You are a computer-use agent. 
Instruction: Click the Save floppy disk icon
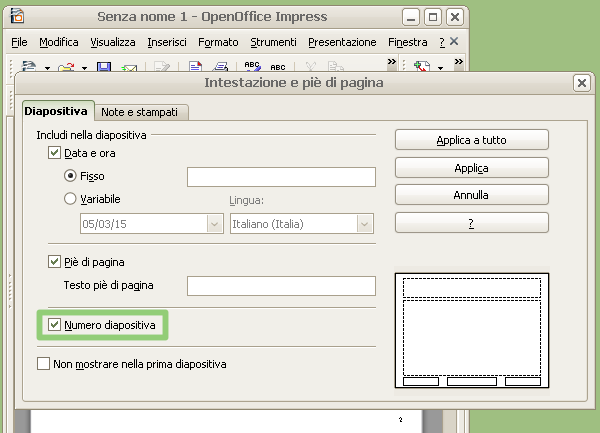coord(104,67)
